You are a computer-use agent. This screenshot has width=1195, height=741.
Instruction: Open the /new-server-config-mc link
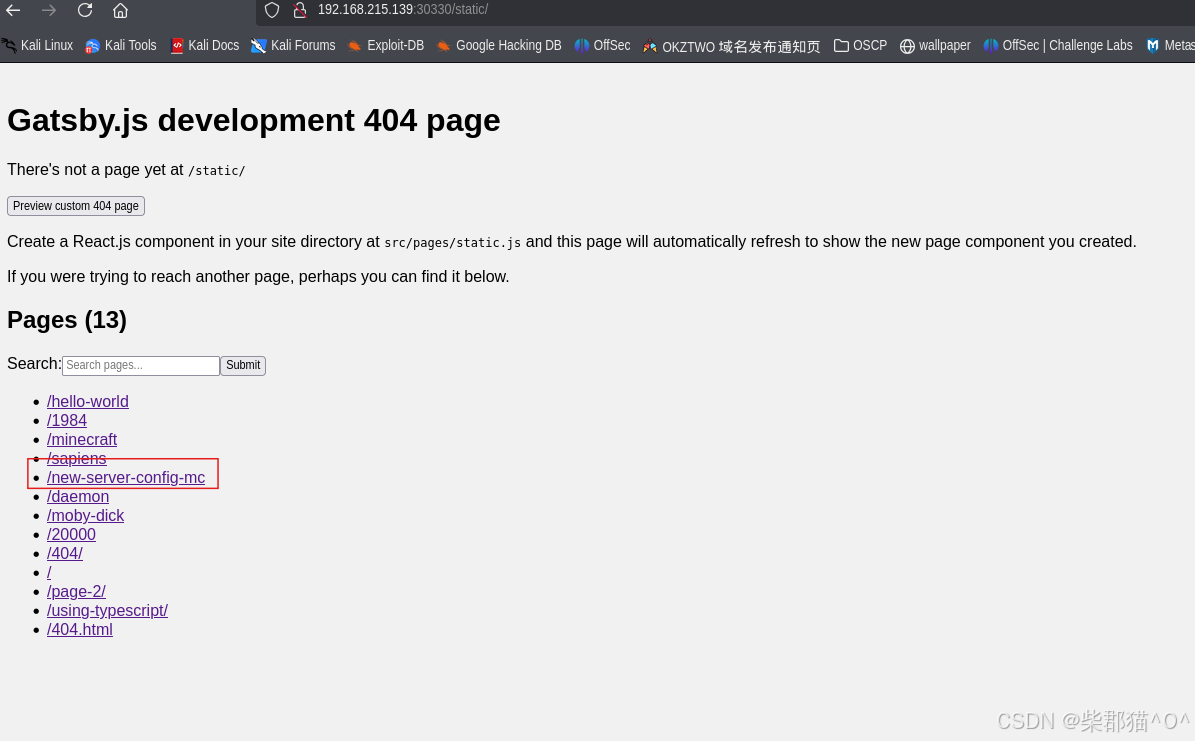tap(126, 478)
